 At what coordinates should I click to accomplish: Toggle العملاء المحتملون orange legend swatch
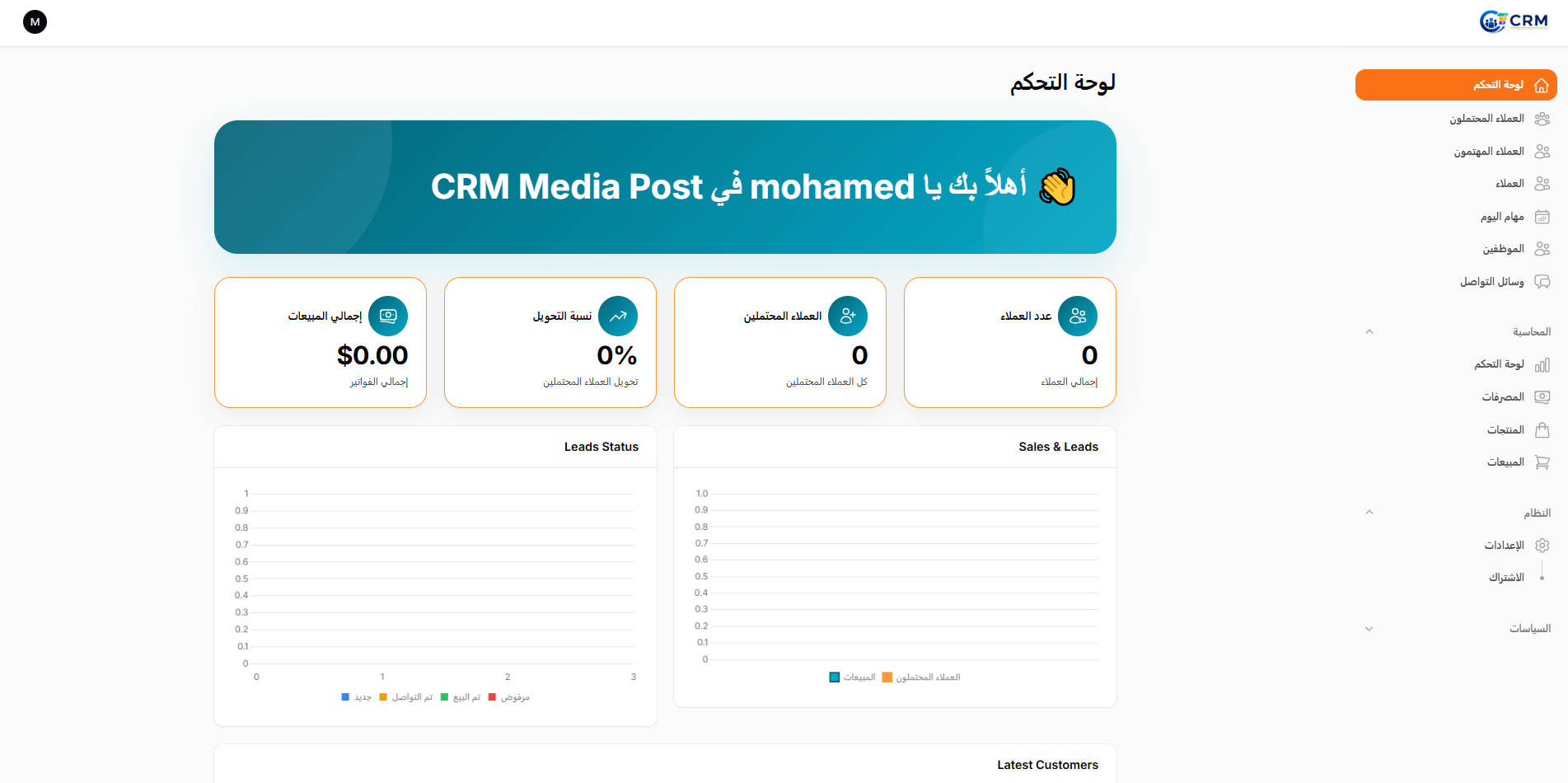pyautogui.click(x=887, y=678)
